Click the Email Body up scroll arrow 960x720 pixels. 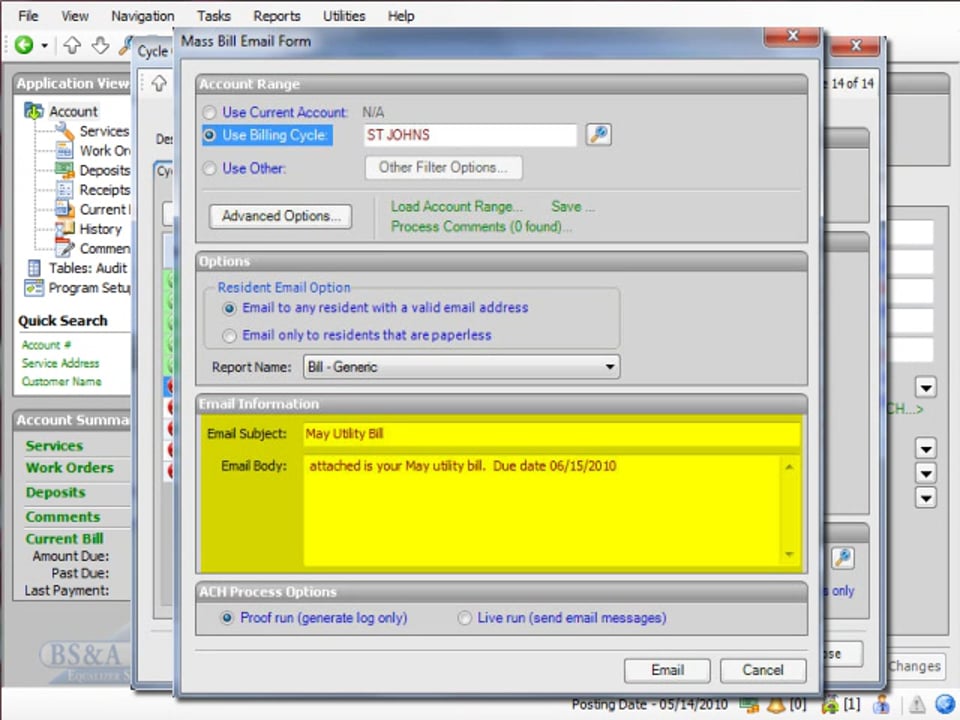[789, 468]
